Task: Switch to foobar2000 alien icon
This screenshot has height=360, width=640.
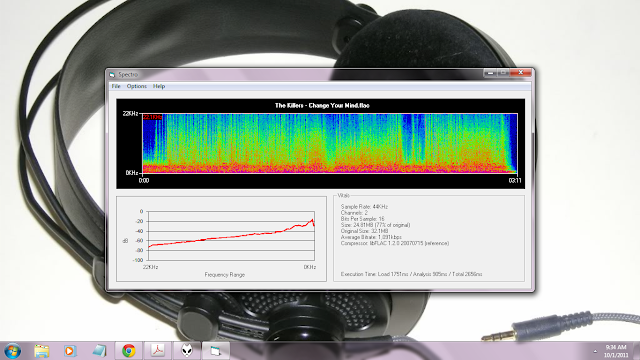Action: [187, 351]
